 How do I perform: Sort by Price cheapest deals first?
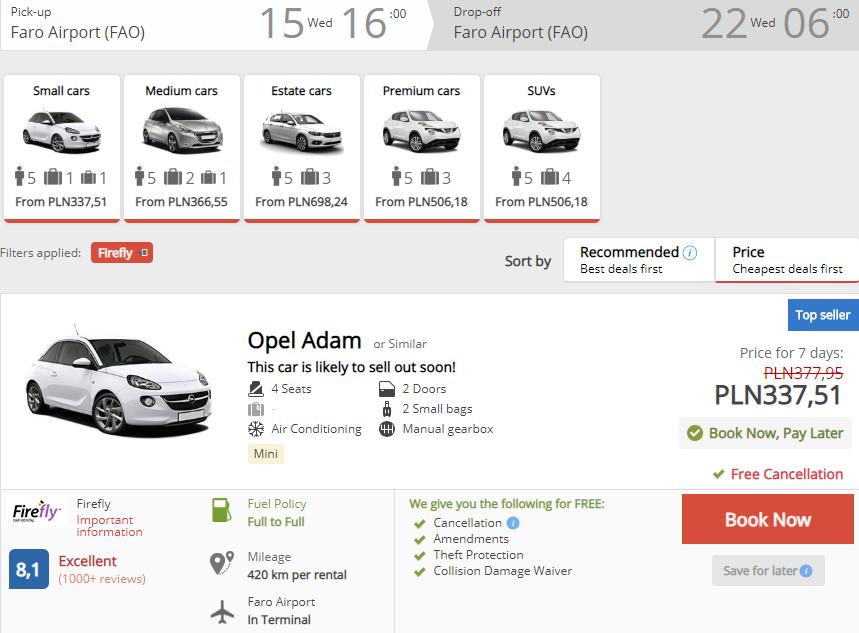(x=786, y=260)
